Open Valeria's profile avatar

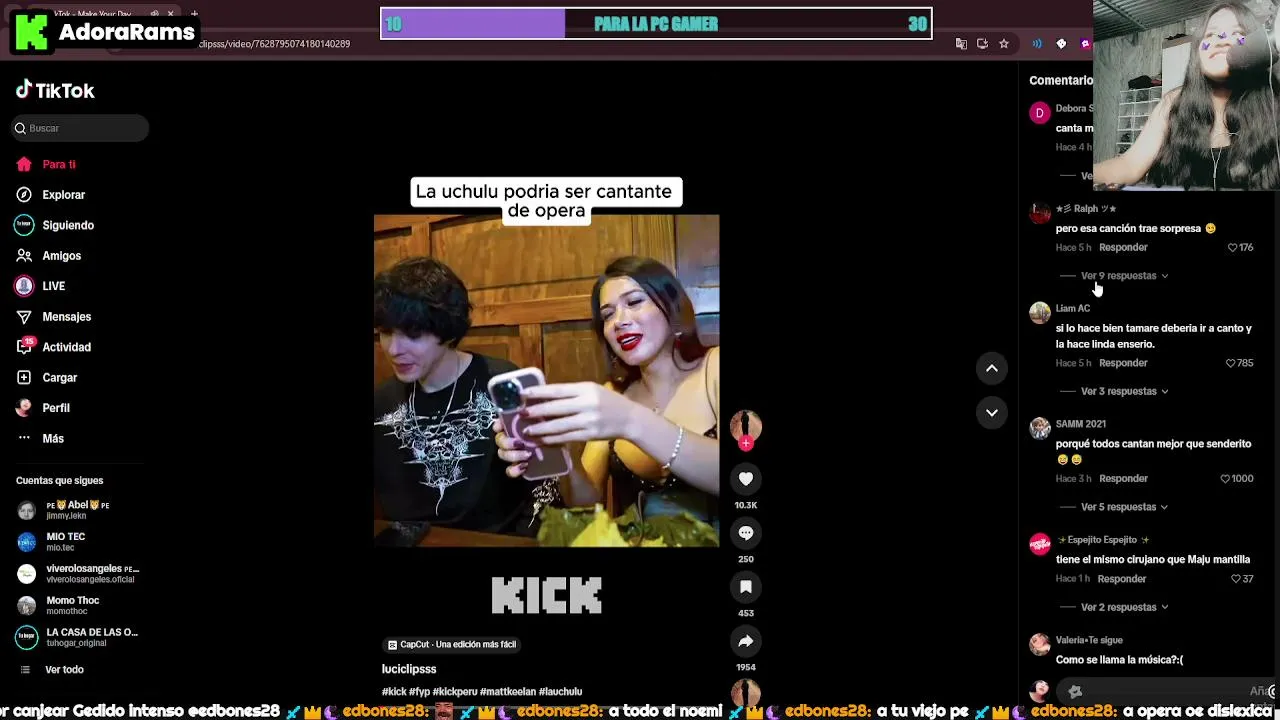click(x=1040, y=645)
